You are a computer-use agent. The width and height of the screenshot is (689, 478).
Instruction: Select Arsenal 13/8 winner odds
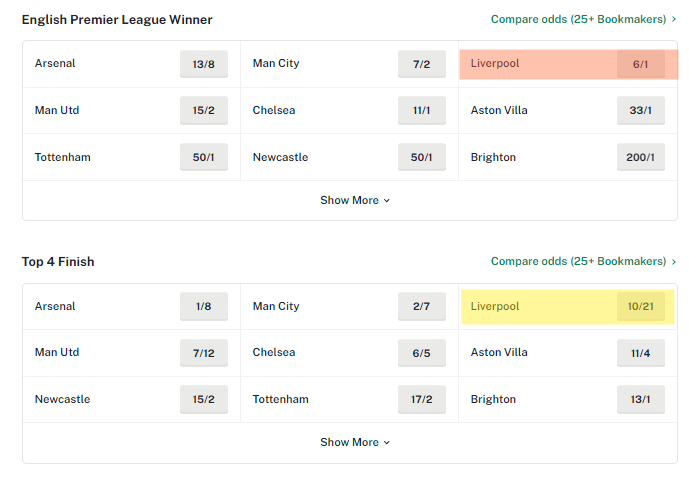tap(204, 64)
